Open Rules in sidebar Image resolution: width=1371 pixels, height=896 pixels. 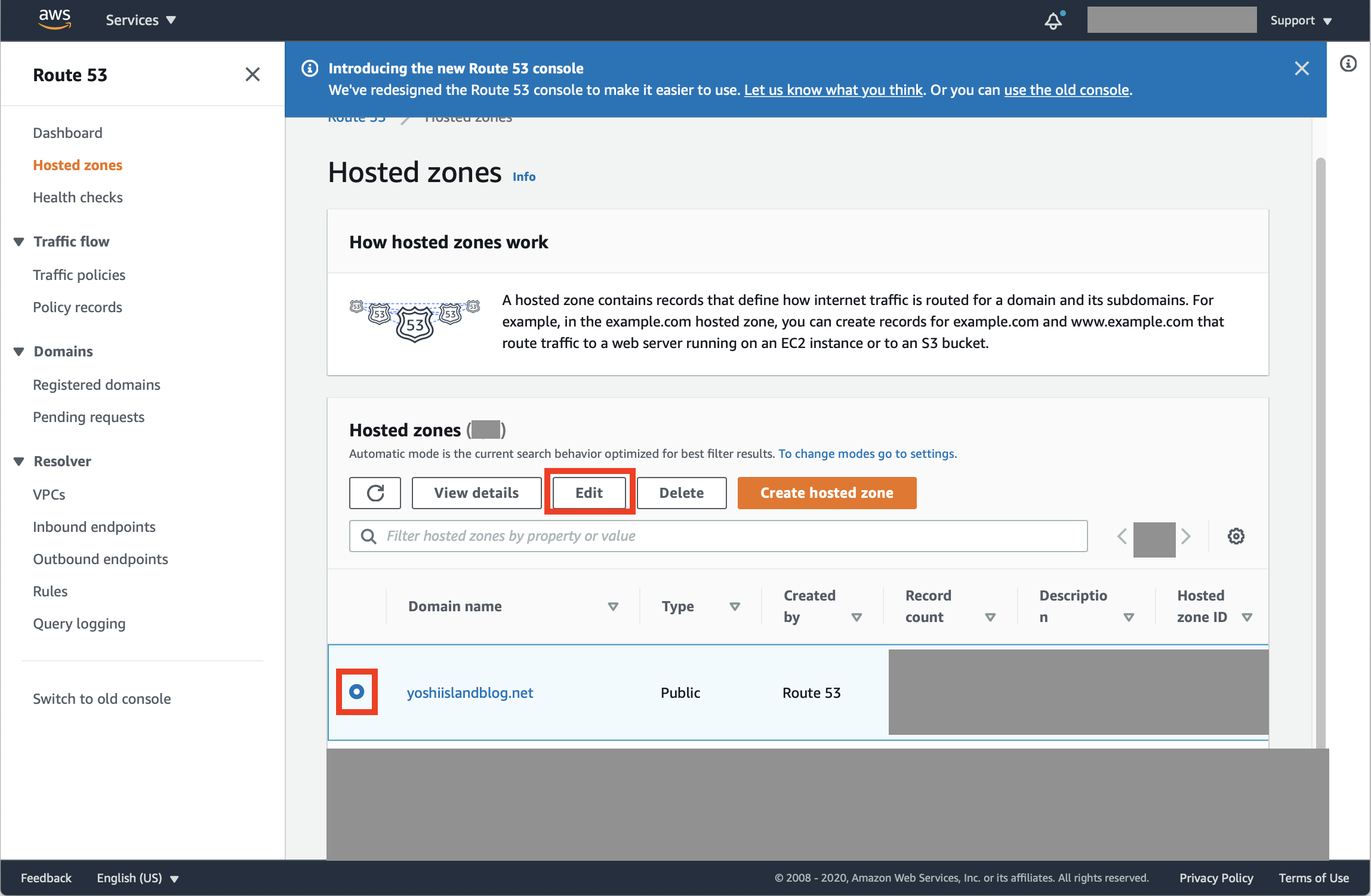pos(50,592)
